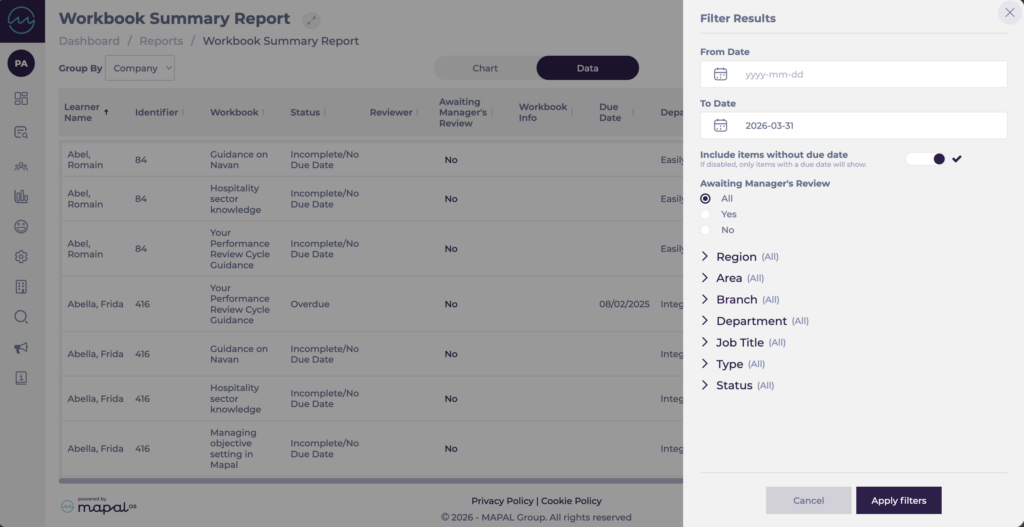Screen dimensions: 1024x527
Task: Click the settings gear sidebar icon
Action: [21, 257]
